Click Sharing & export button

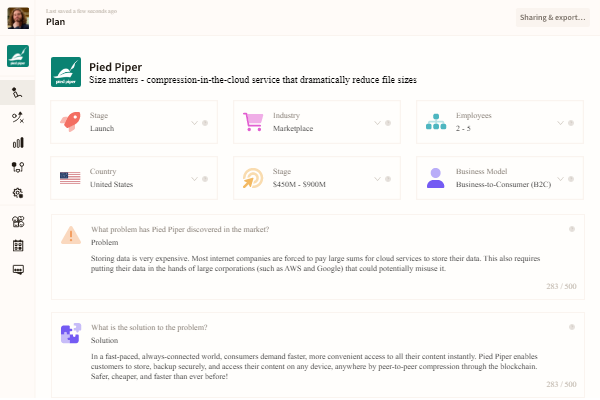point(553,17)
